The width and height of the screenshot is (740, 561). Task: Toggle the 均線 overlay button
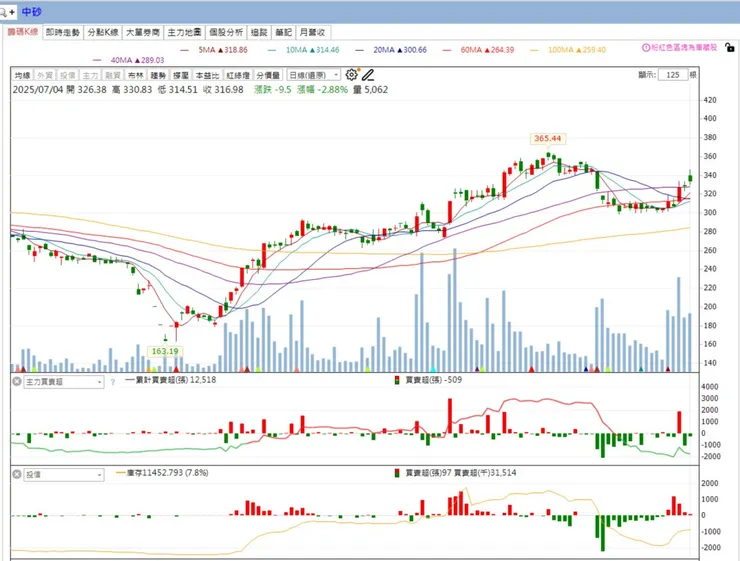point(22,75)
